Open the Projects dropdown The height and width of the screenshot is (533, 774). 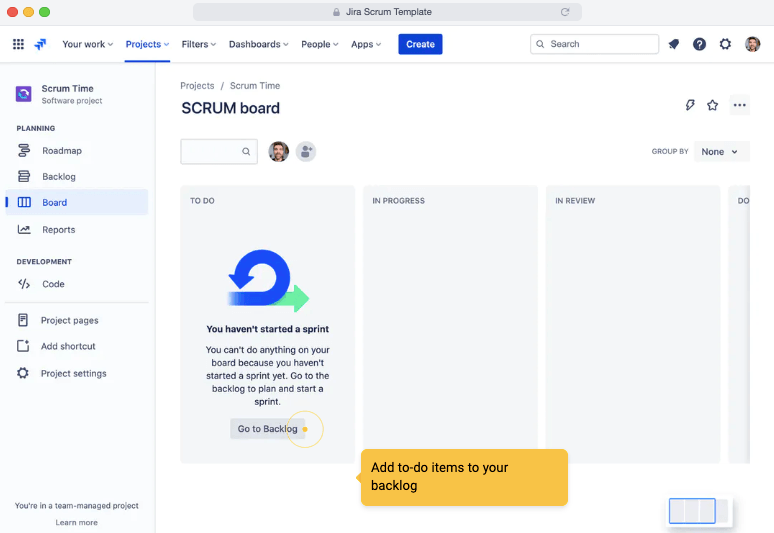click(147, 44)
